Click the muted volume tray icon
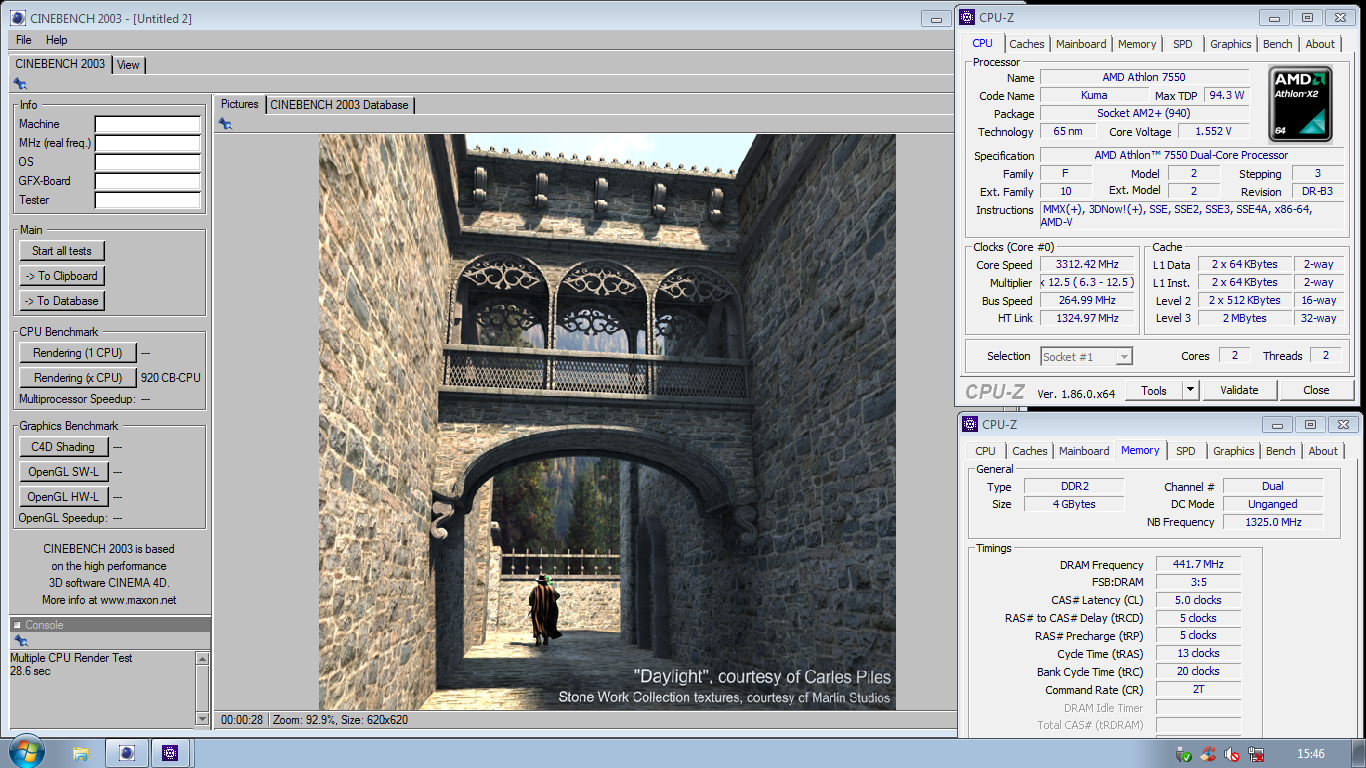The height and width of the screenshot is (768, 1366). click(1232, 754)
